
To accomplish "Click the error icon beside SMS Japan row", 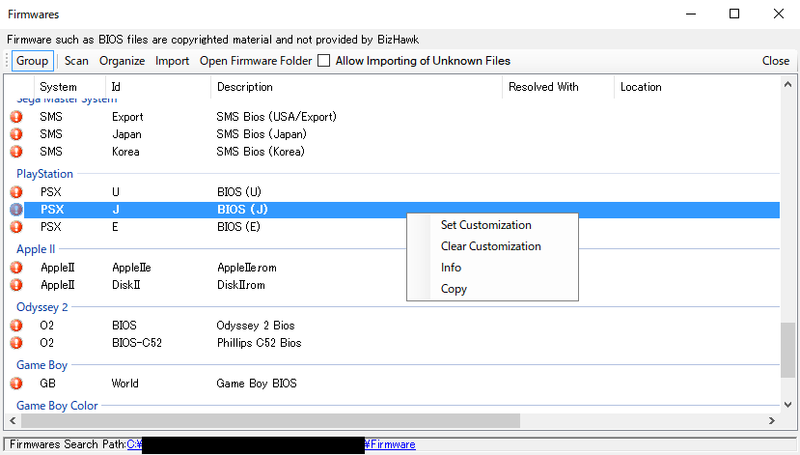I will [x=16, y=134].
